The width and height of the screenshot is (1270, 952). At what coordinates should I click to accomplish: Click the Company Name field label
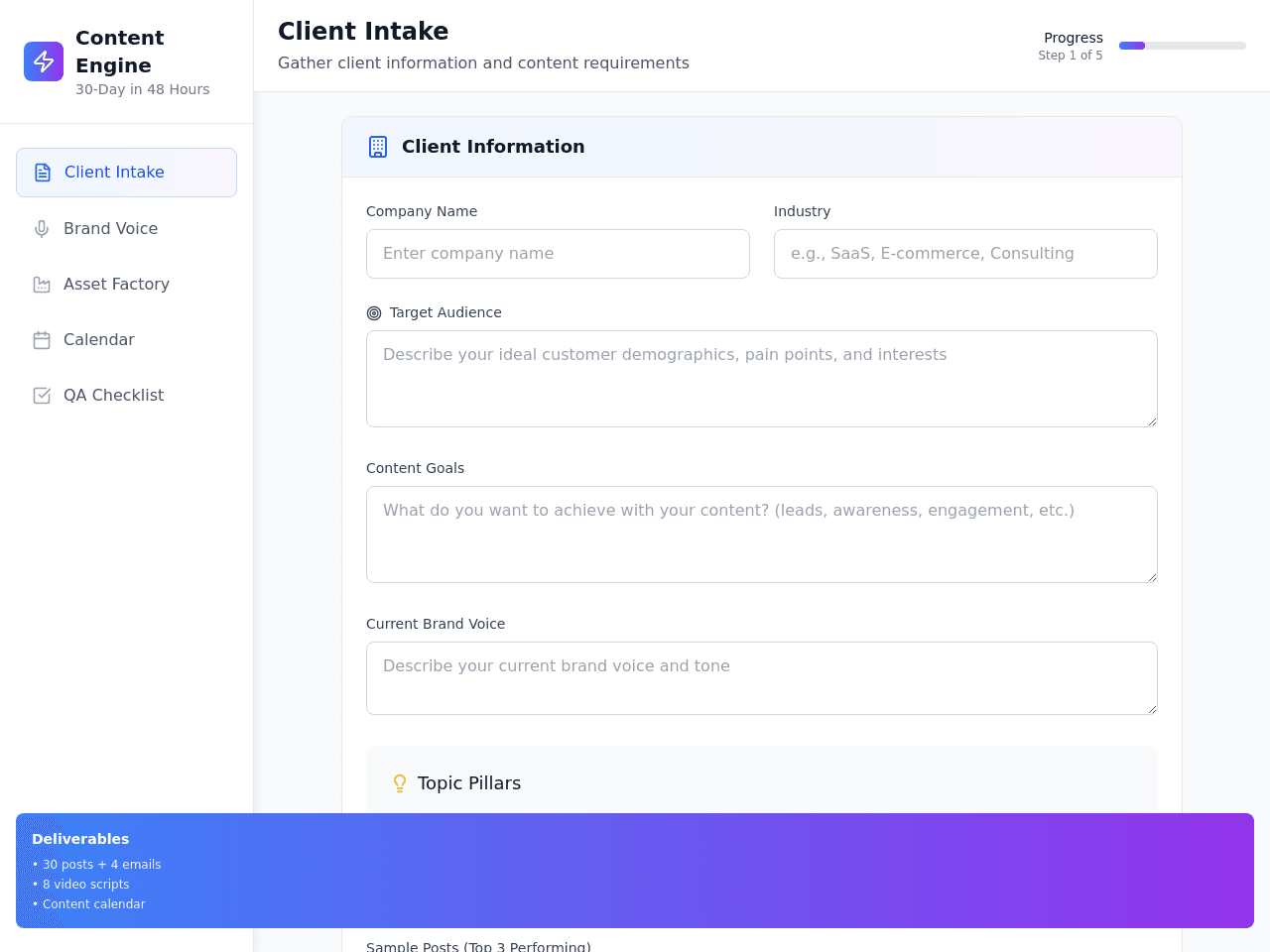(422, 211)
